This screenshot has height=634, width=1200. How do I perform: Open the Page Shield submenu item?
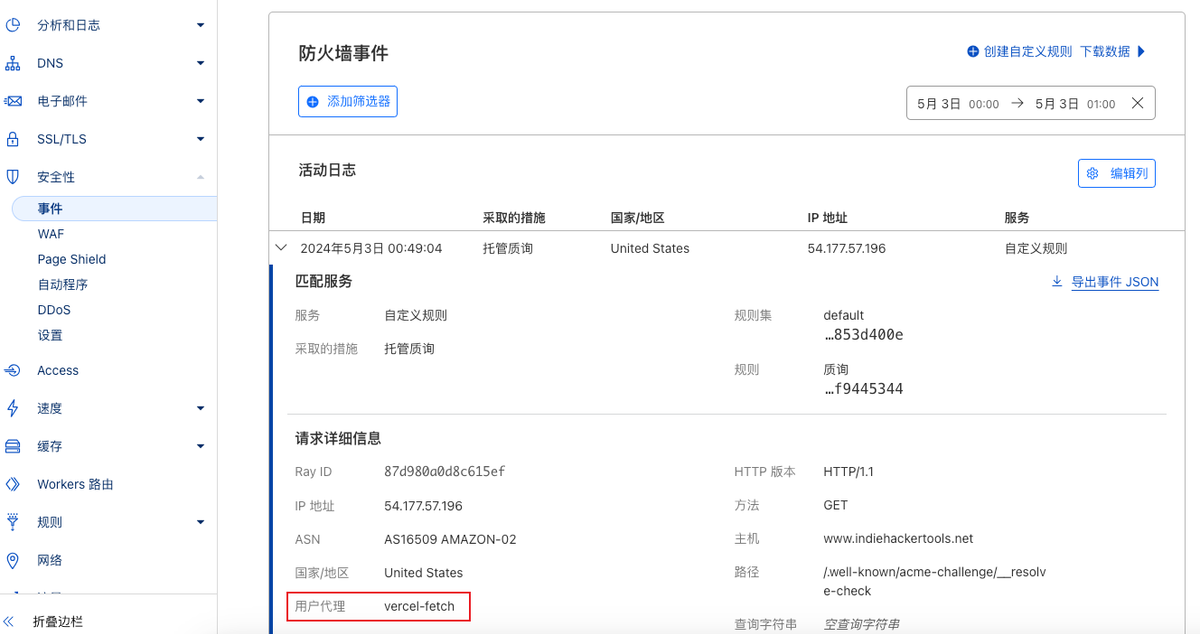[72, 259]
